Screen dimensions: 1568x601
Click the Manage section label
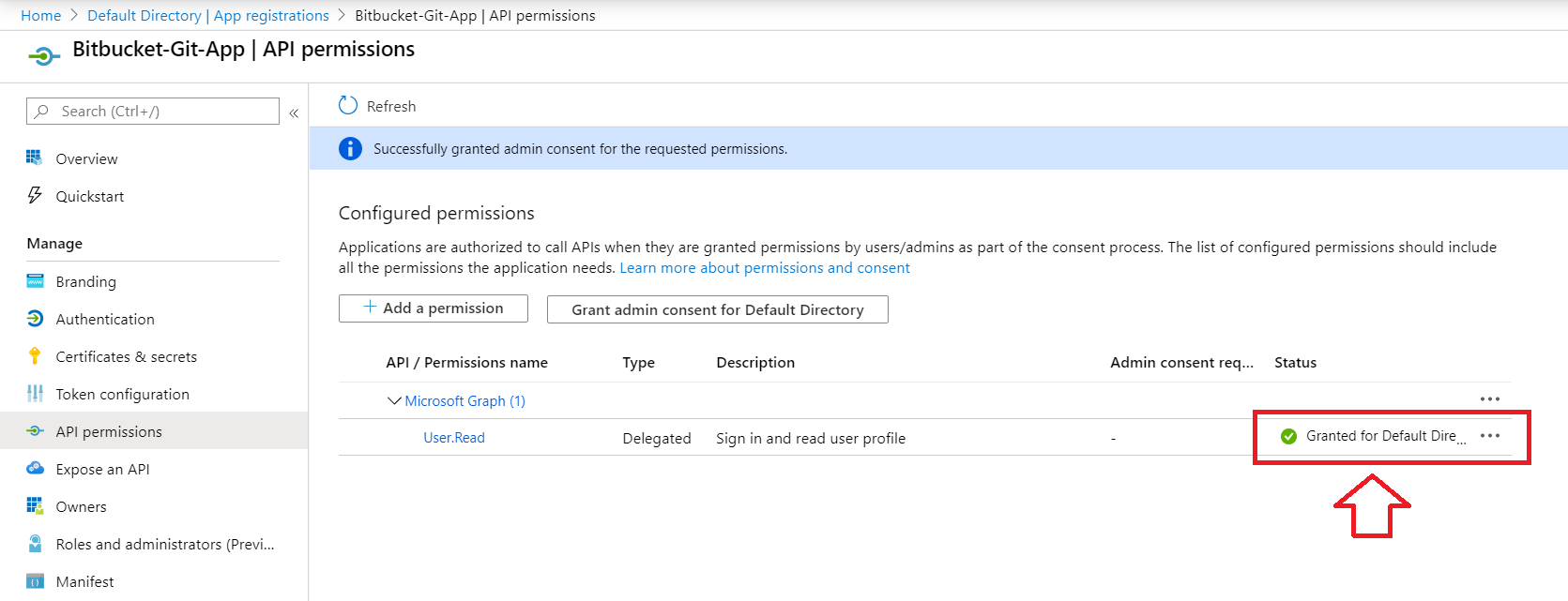[x=54, y=243]
